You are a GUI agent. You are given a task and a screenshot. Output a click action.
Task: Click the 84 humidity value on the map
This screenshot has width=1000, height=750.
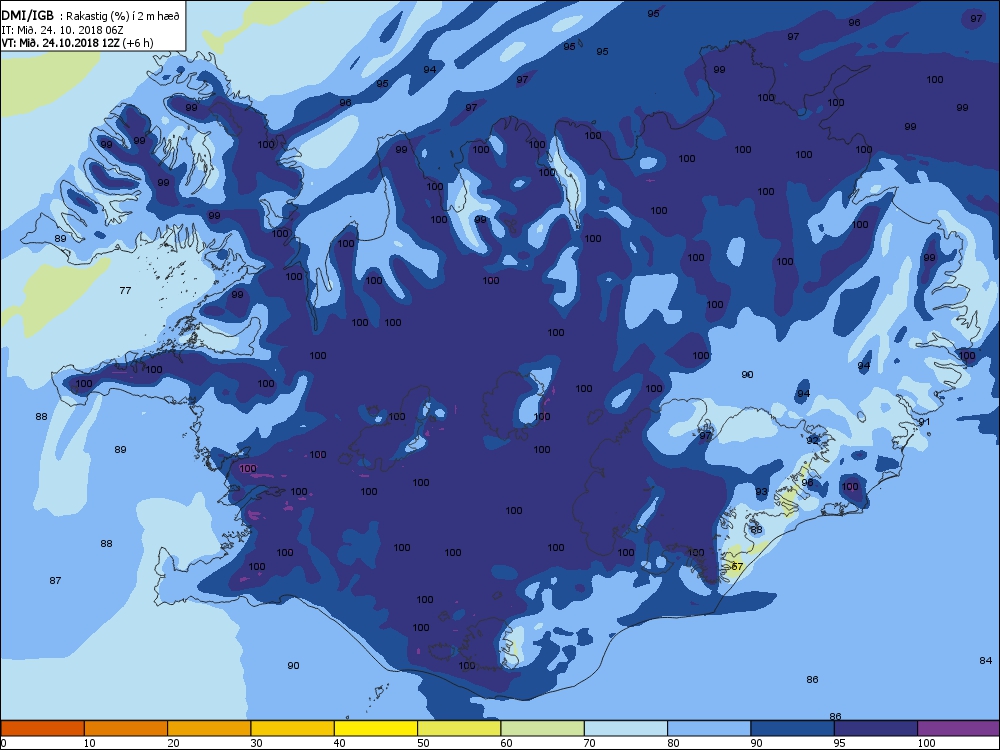pyautogui.click(x=986, y=661)
